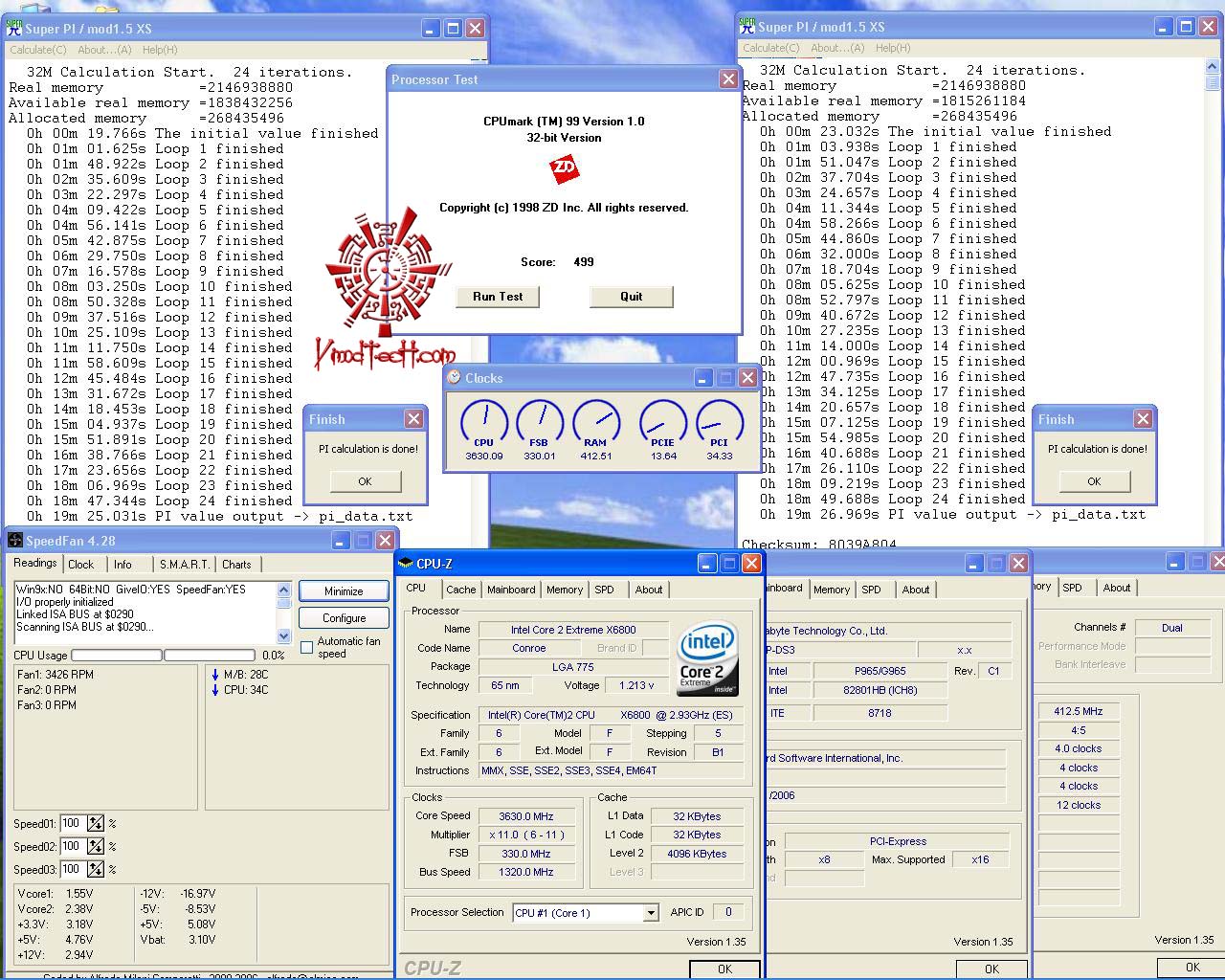Screen dimensions: 1225x980
Task: Click the second CPU Usage progress bar
Action: pyautogui.click(x=210, y=656)
